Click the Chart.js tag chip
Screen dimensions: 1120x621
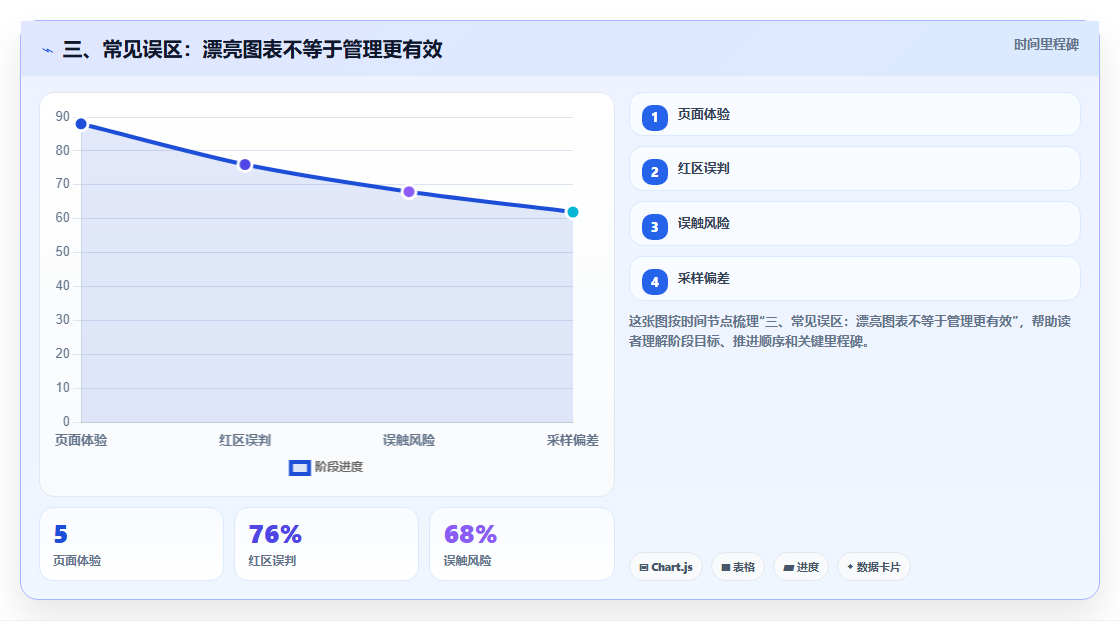click(x=666, y=567)
